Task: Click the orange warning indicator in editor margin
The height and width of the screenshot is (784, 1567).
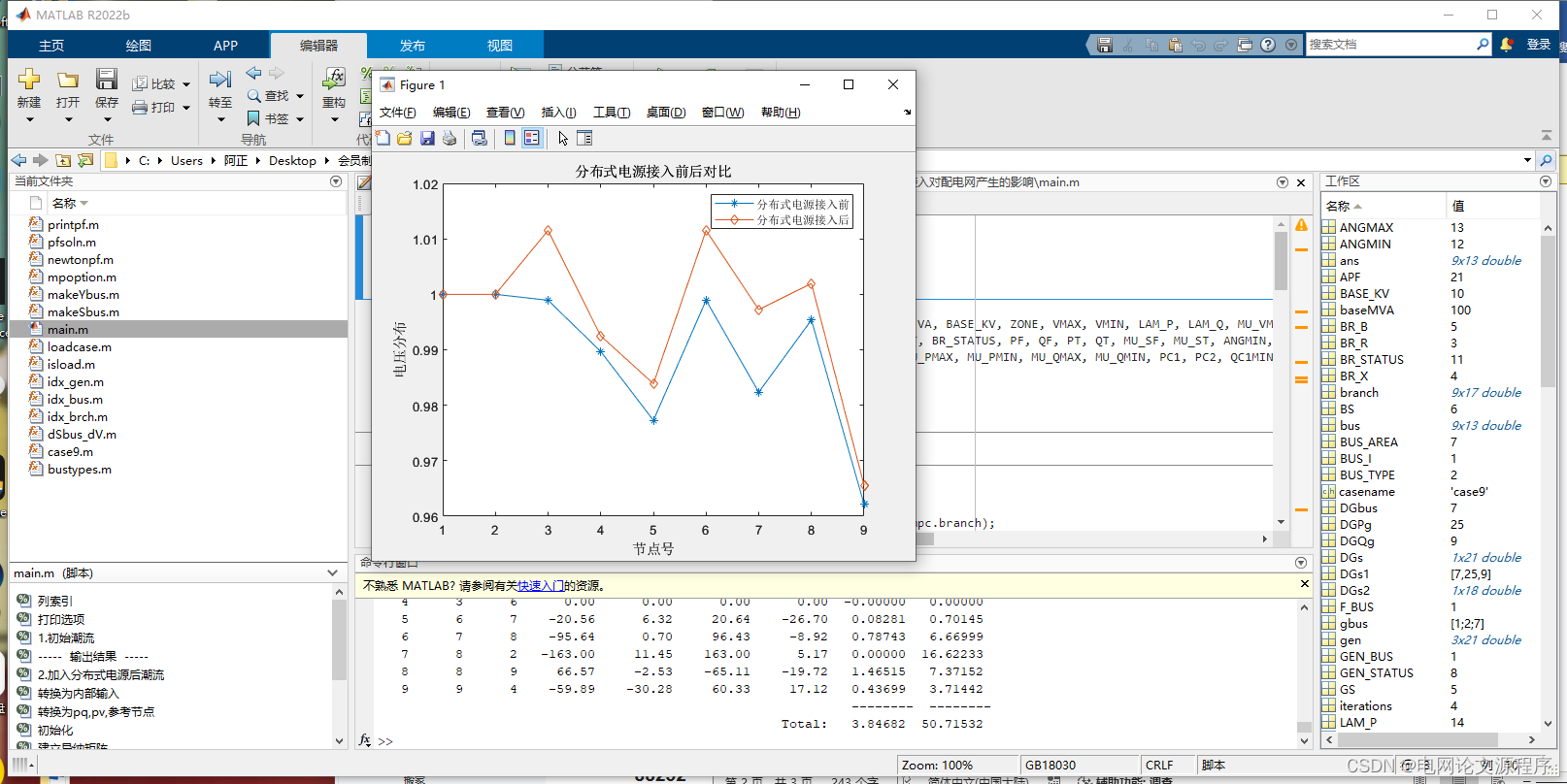Action: click(x=1301, y=225)
